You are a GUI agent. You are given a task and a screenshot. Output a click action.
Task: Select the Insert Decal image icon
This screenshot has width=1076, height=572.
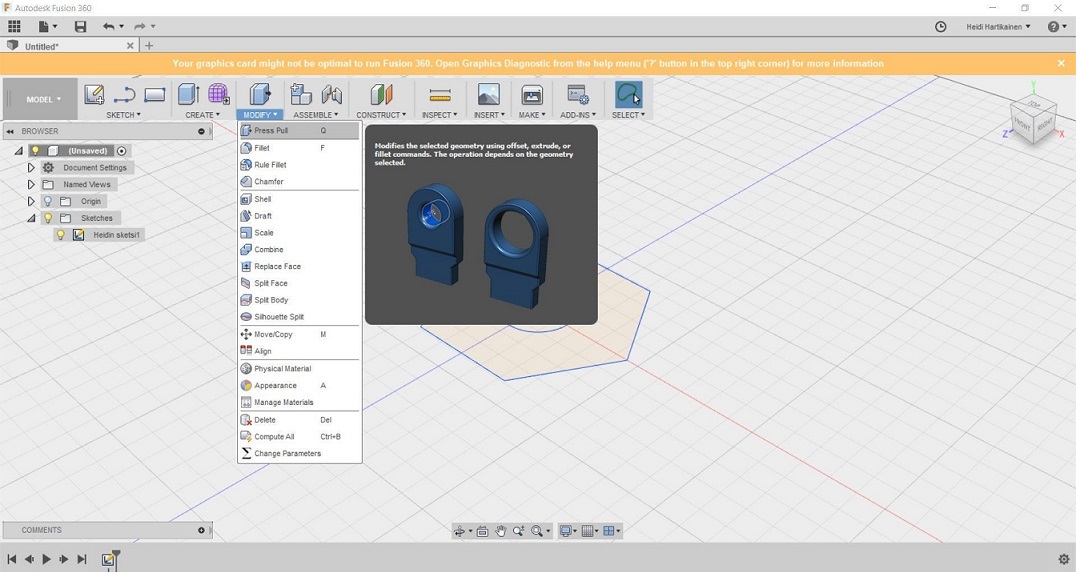(489, 94)
